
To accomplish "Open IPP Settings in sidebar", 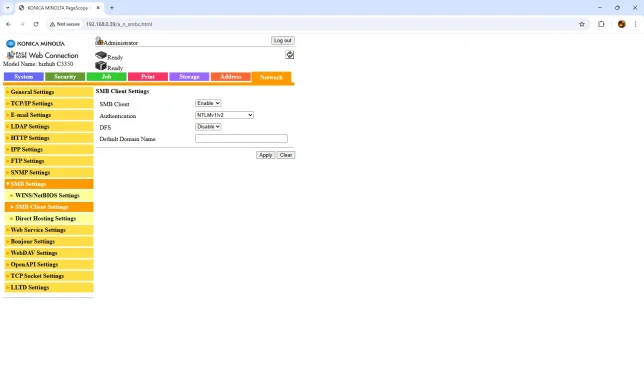I will pos(49,149).
